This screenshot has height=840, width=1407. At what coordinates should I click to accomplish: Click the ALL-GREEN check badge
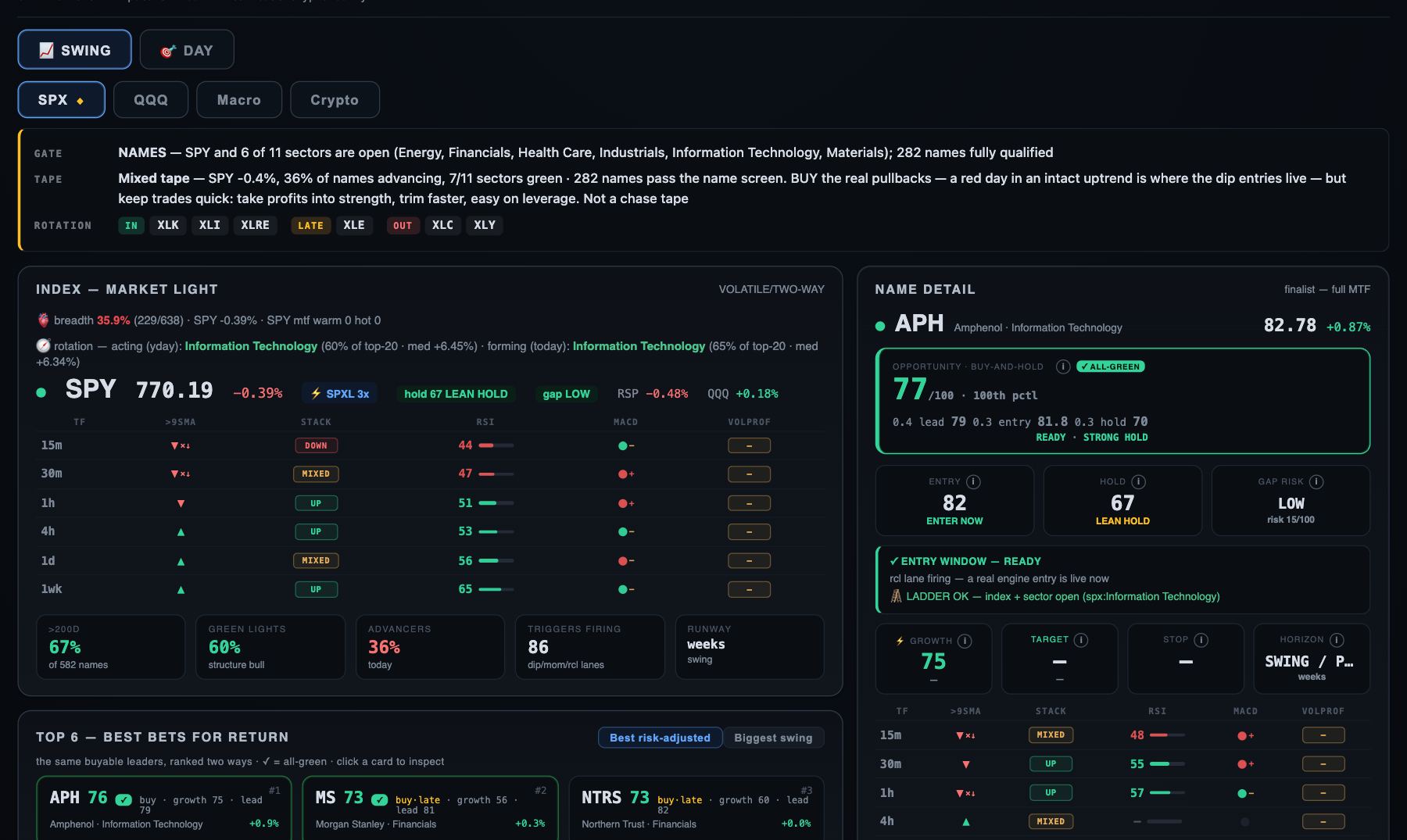(1111, 366)
